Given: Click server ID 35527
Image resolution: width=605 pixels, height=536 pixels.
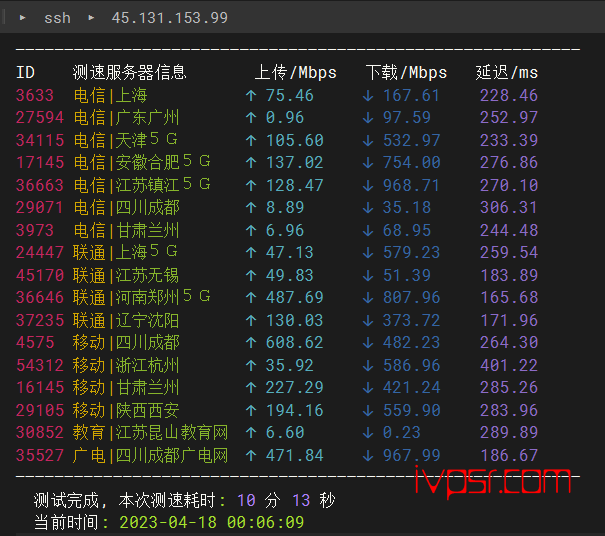Looking at the screenshot, I should (x=40, y=455).
